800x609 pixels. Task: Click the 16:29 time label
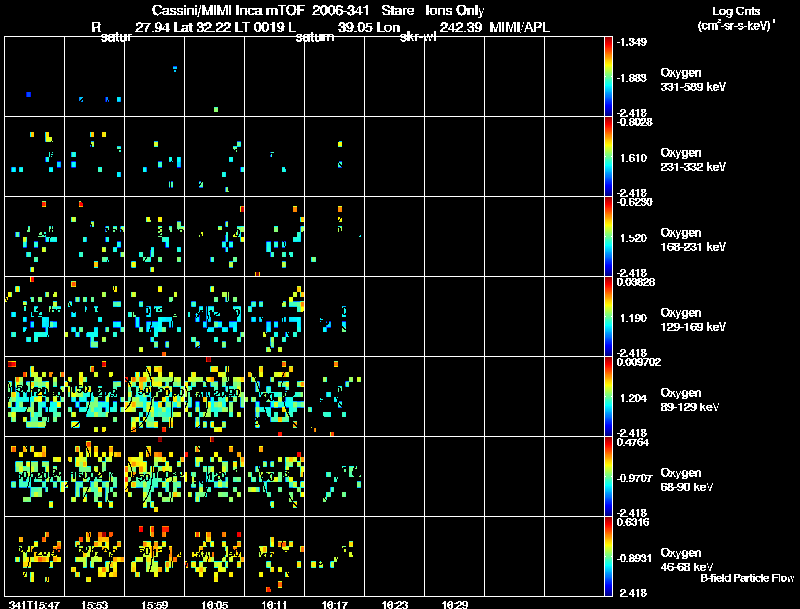click(x=455, y=604)
